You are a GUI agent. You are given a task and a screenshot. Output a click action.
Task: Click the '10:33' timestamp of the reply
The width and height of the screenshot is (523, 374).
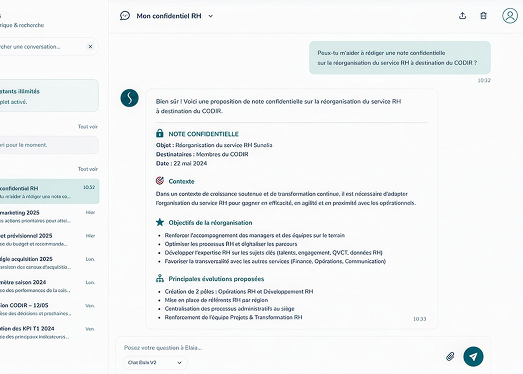coord(420,319)
